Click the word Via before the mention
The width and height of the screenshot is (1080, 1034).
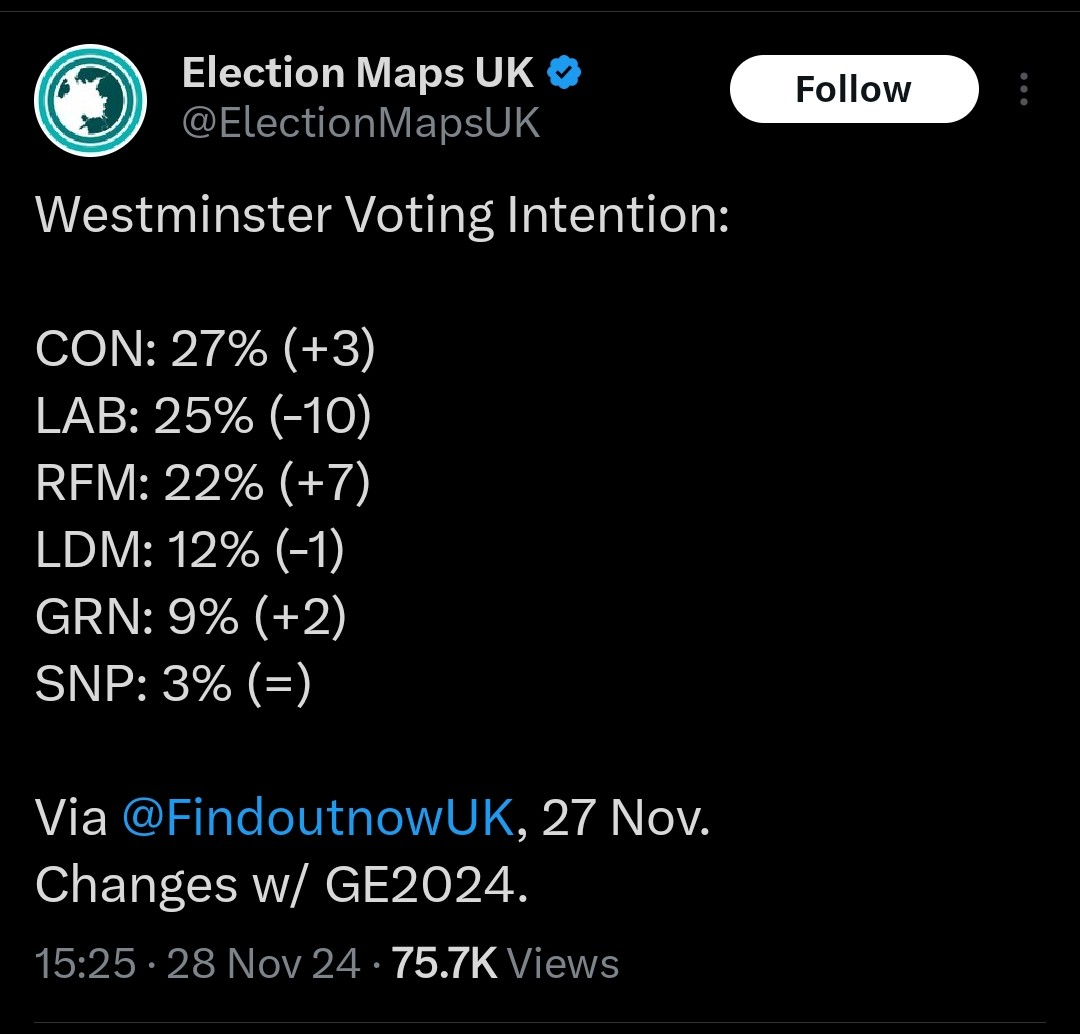click(x=72, y=819)
